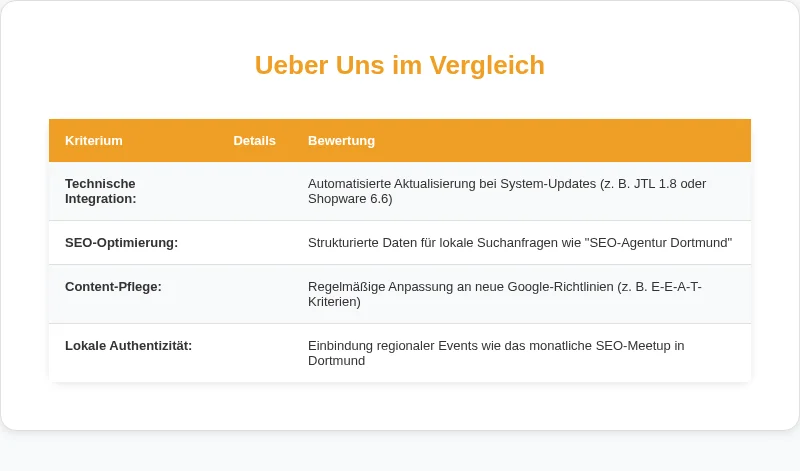The width and height of the screenshot is (800, 471).
Task: Select the "Lokale Authentizität:" cell
Action: click(133, 353)
